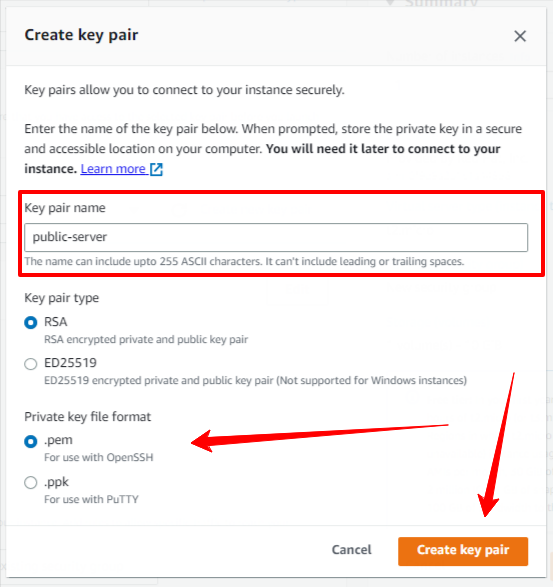Click the 'For use with OpenSSH' description
This screenshot has width=553, height=587.
(99, 457)
